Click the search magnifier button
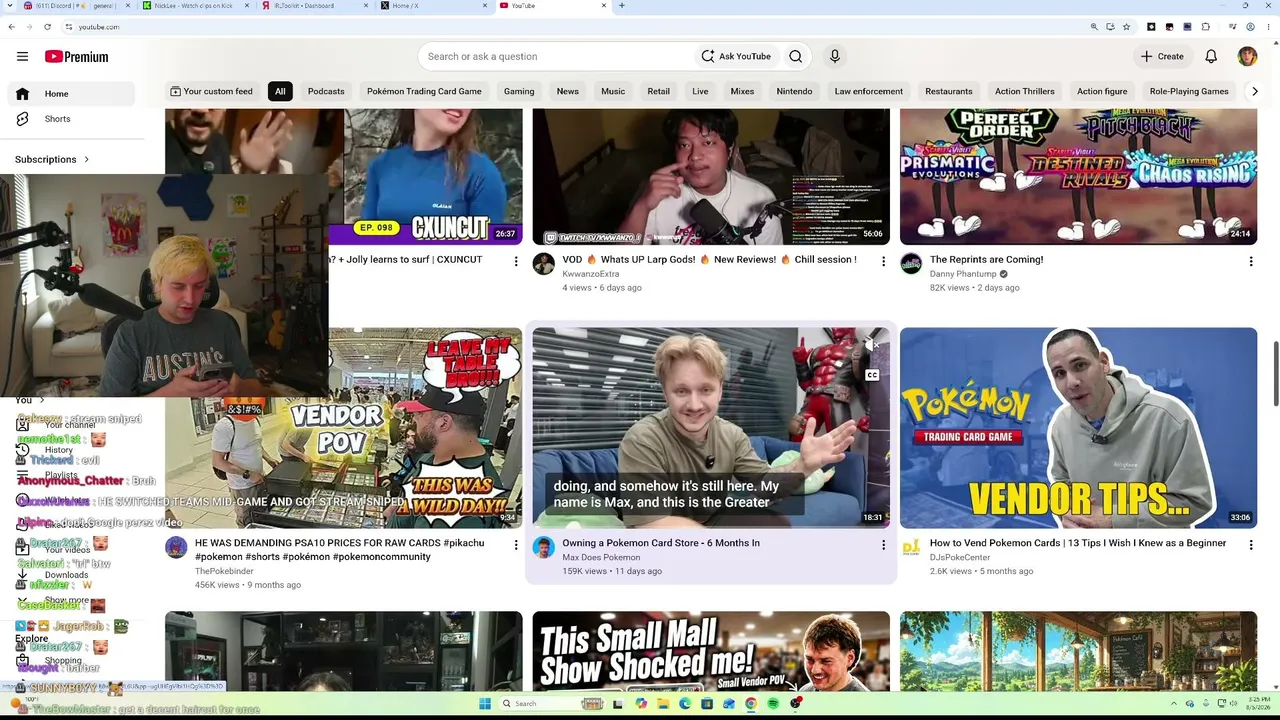 coord(796,57)
